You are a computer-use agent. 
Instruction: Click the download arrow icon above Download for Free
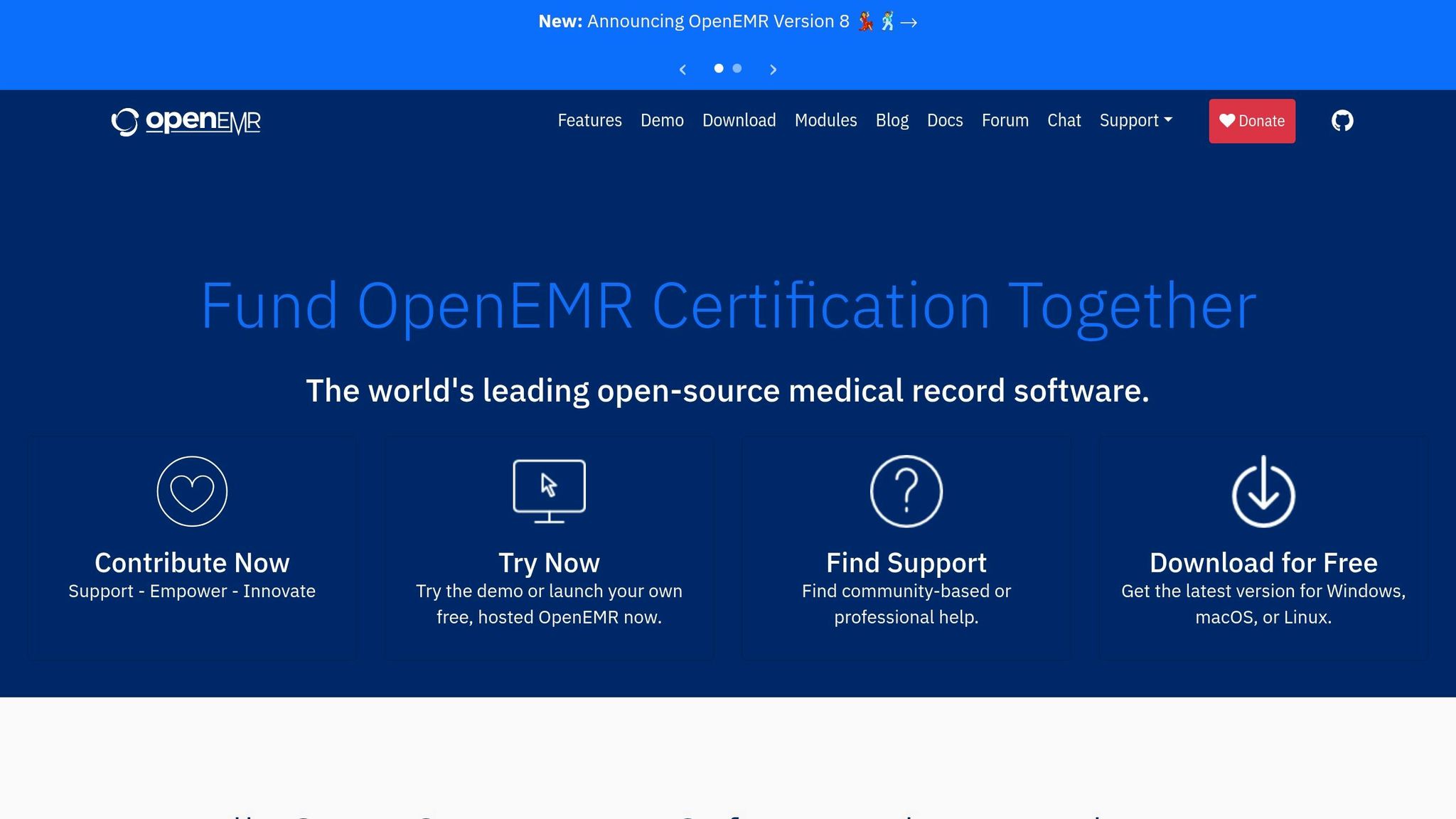(1263, 491)
